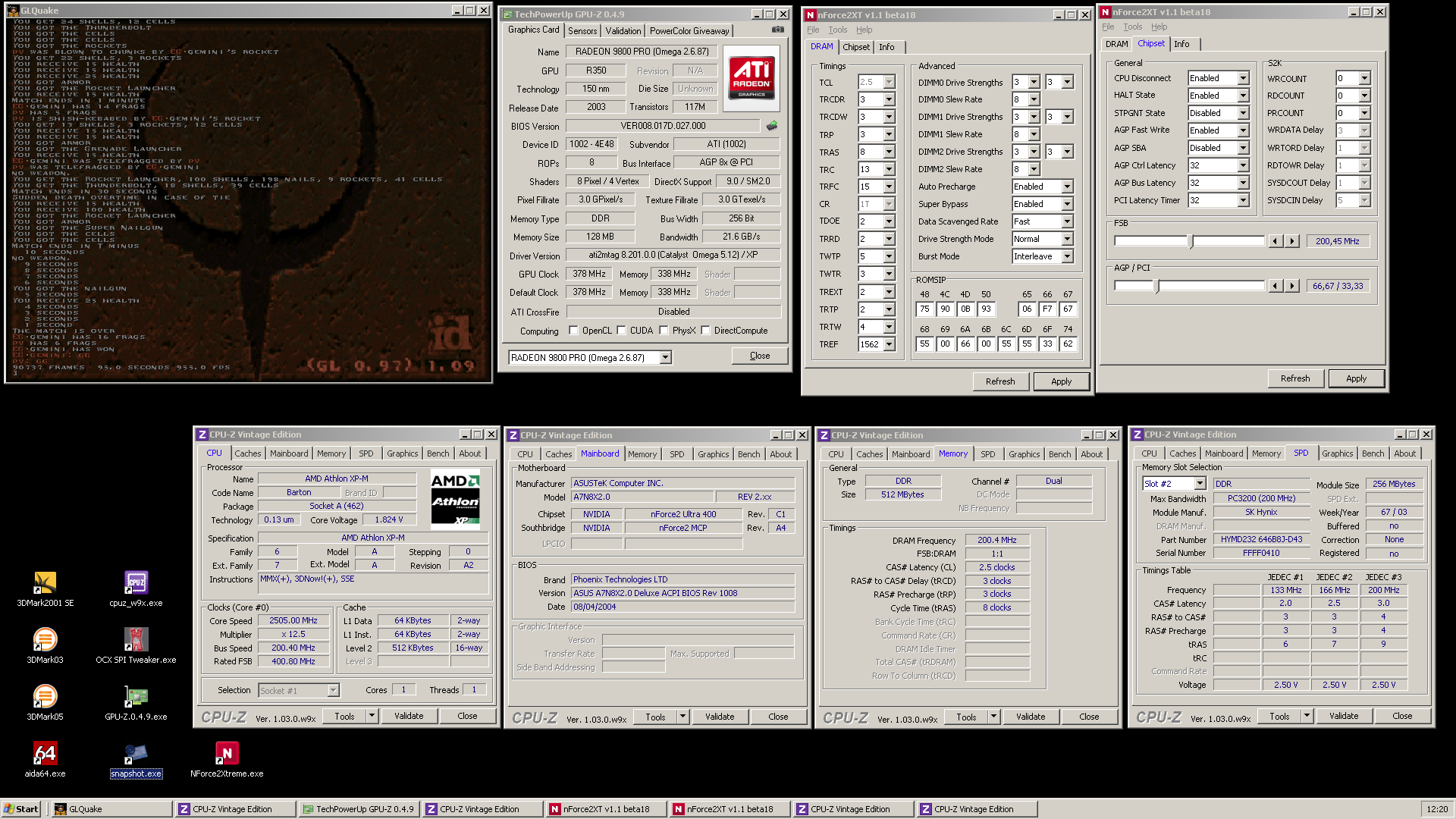The image size is (1456, 819).
Task: Open the TRCDR timing dropdown
Action: click(889, 99)
